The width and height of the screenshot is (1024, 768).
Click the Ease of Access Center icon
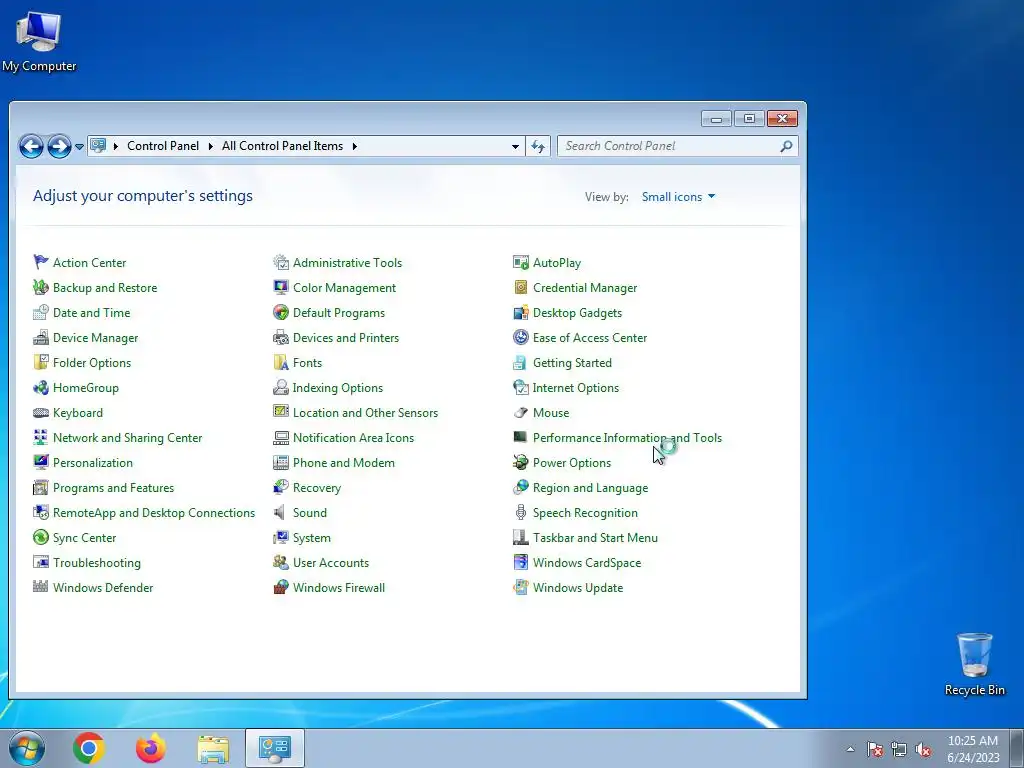tap(520, 338)
